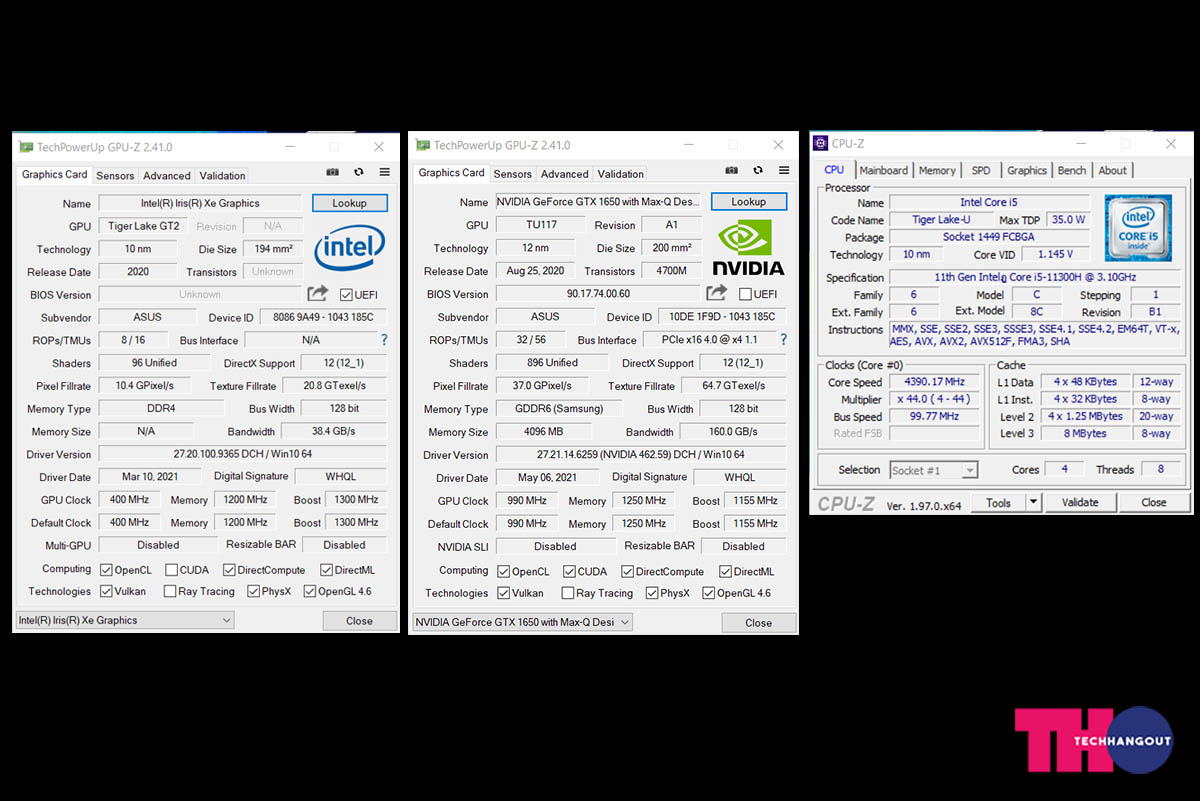Viewport: 1200px width, 801px height.
Task: Click refresh icon in Intel Iris Xe GPU-Z window
Action: (358, 173)
